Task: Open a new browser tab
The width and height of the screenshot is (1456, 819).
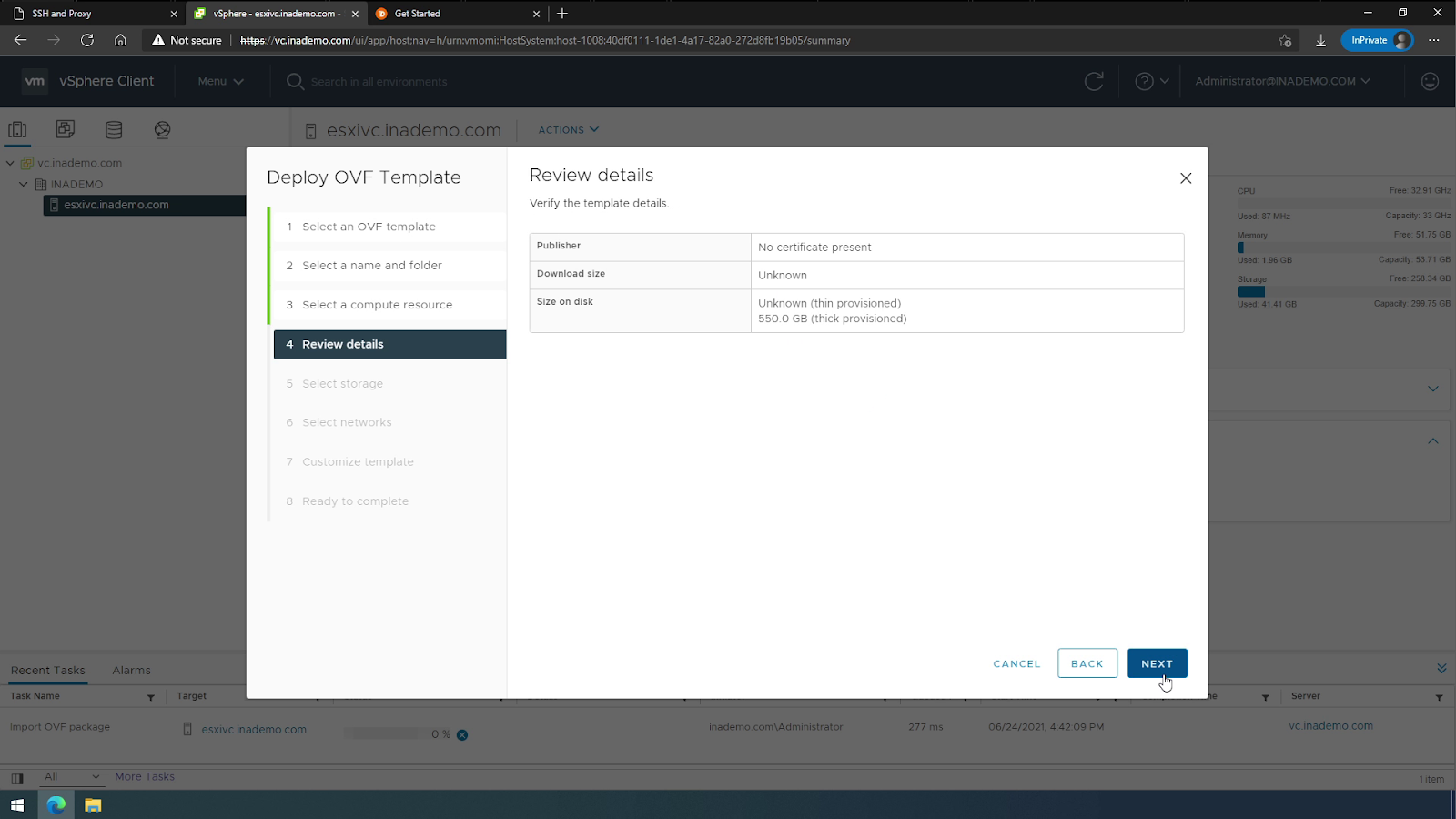Action: (x=562, y=13)
